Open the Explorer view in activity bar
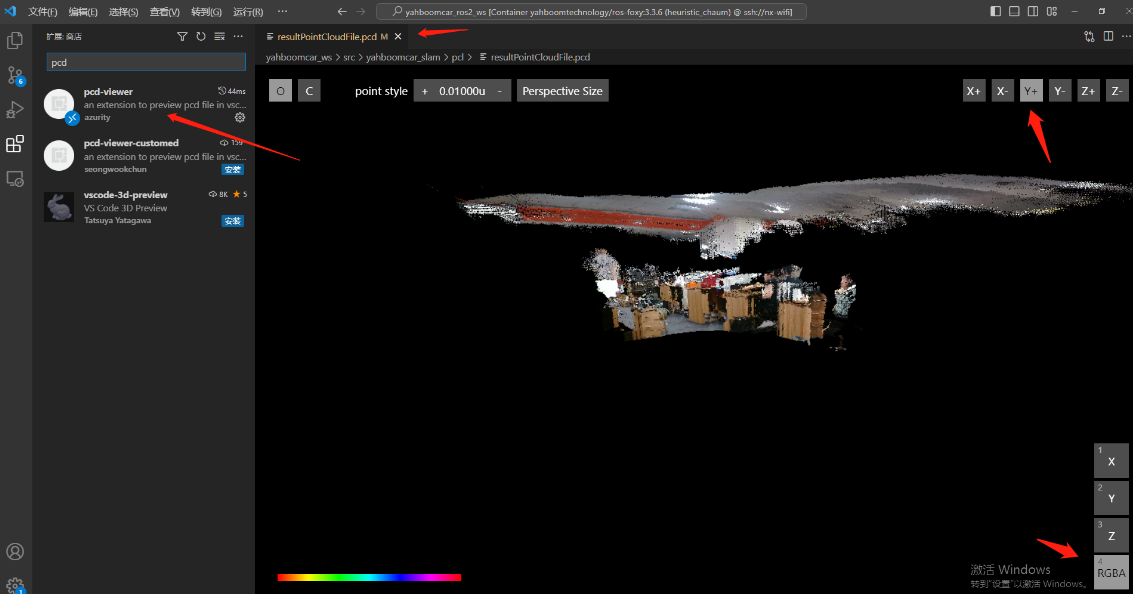 pos(15,41)
